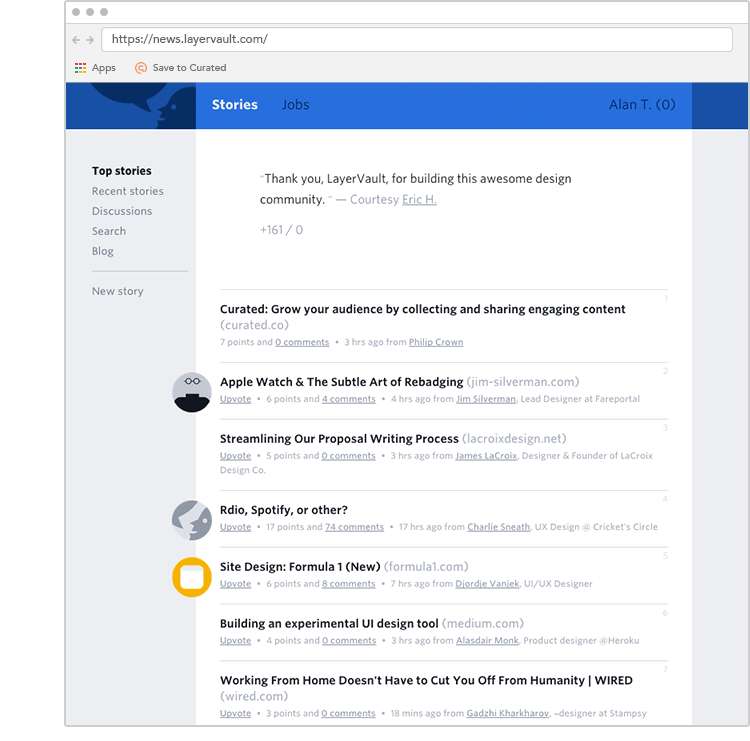Screen dimensions: 750x741
Task: Create a New story from sidebar
Action: click(117, 291)
